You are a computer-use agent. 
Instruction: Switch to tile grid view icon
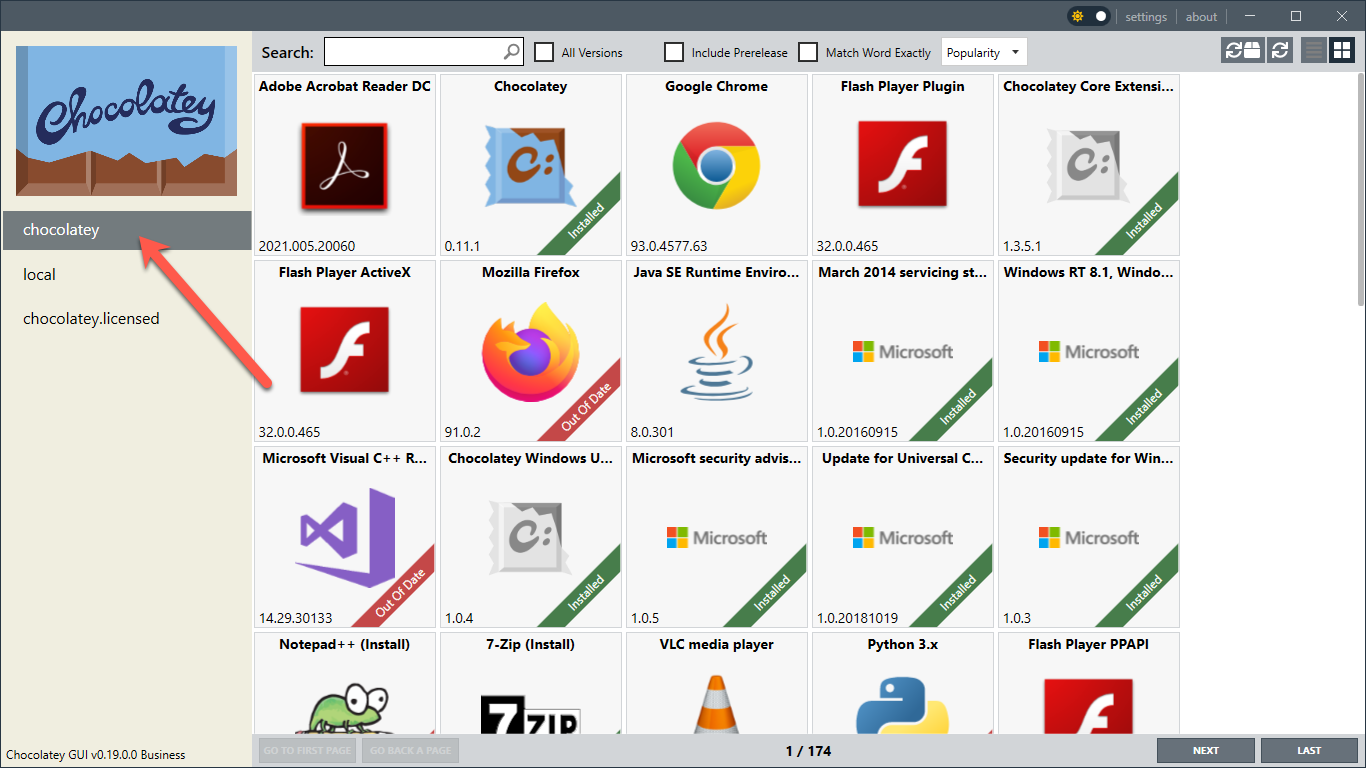click(1341, 50)
